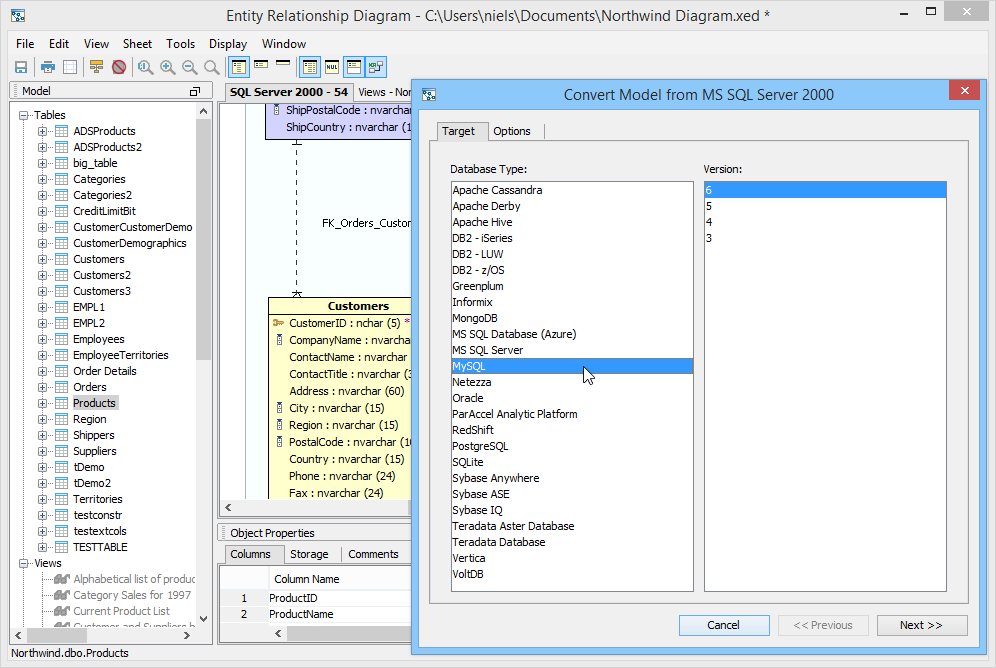996x668 pixels.
Task: Click the index icon beside PostalCode column
Action: 279,442
